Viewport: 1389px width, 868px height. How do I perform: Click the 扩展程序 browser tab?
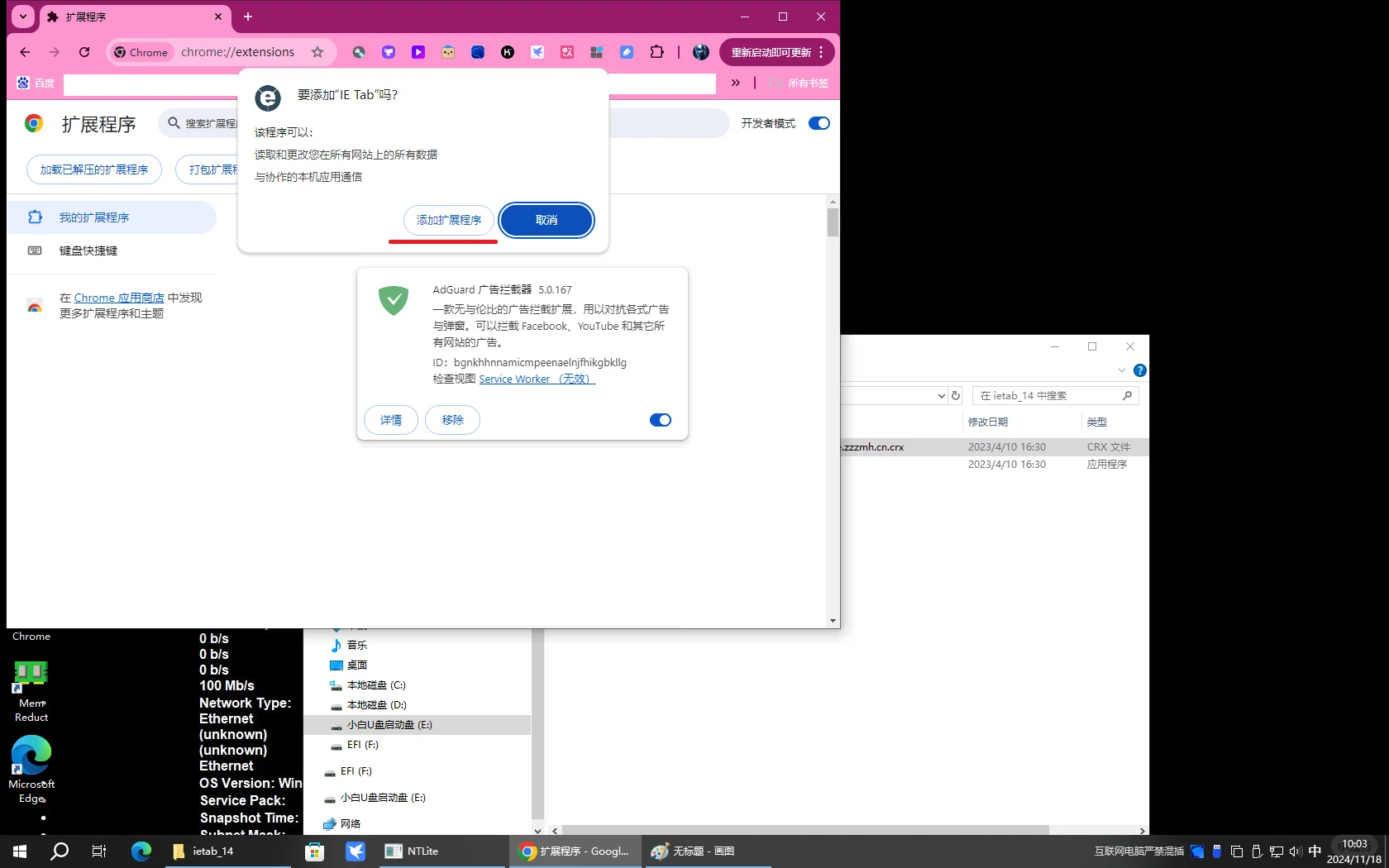pos(136,17)
